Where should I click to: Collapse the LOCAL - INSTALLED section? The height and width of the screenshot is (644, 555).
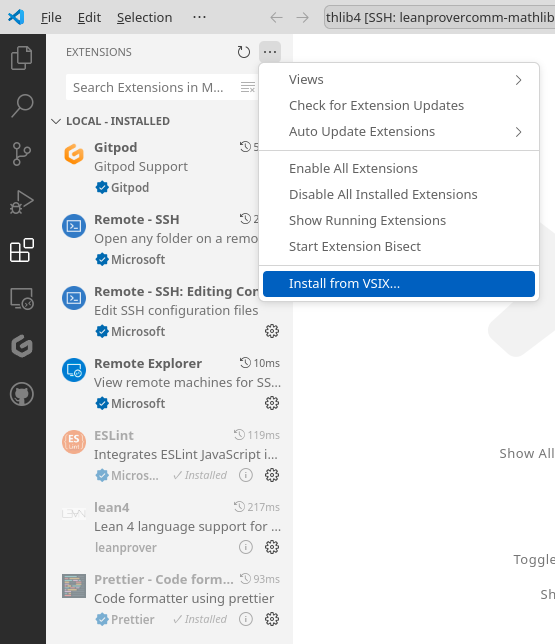[56, 121]
